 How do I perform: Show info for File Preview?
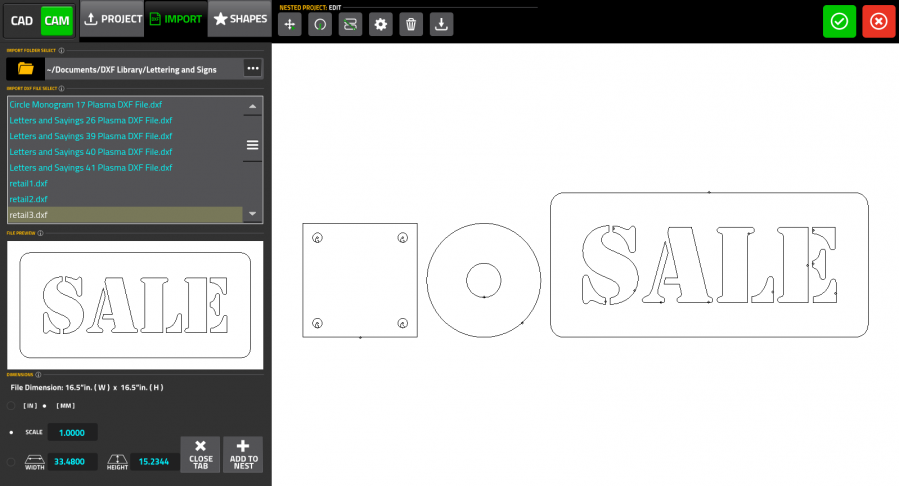[40, 233]
